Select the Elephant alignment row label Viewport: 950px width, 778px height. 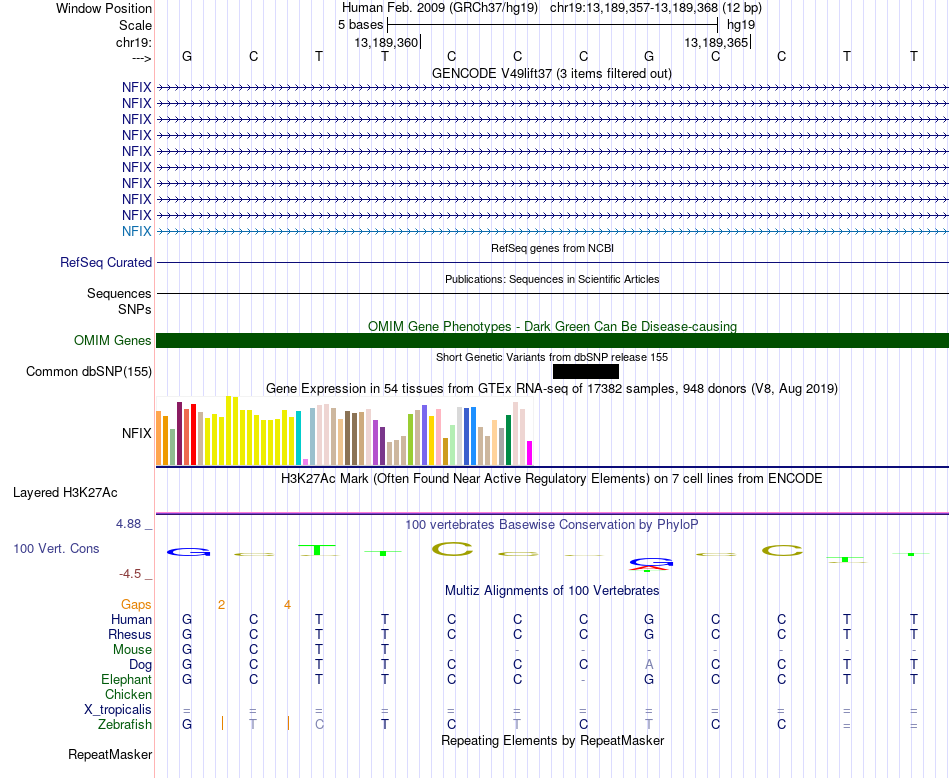pyautogui.click(x=127, y=679)
